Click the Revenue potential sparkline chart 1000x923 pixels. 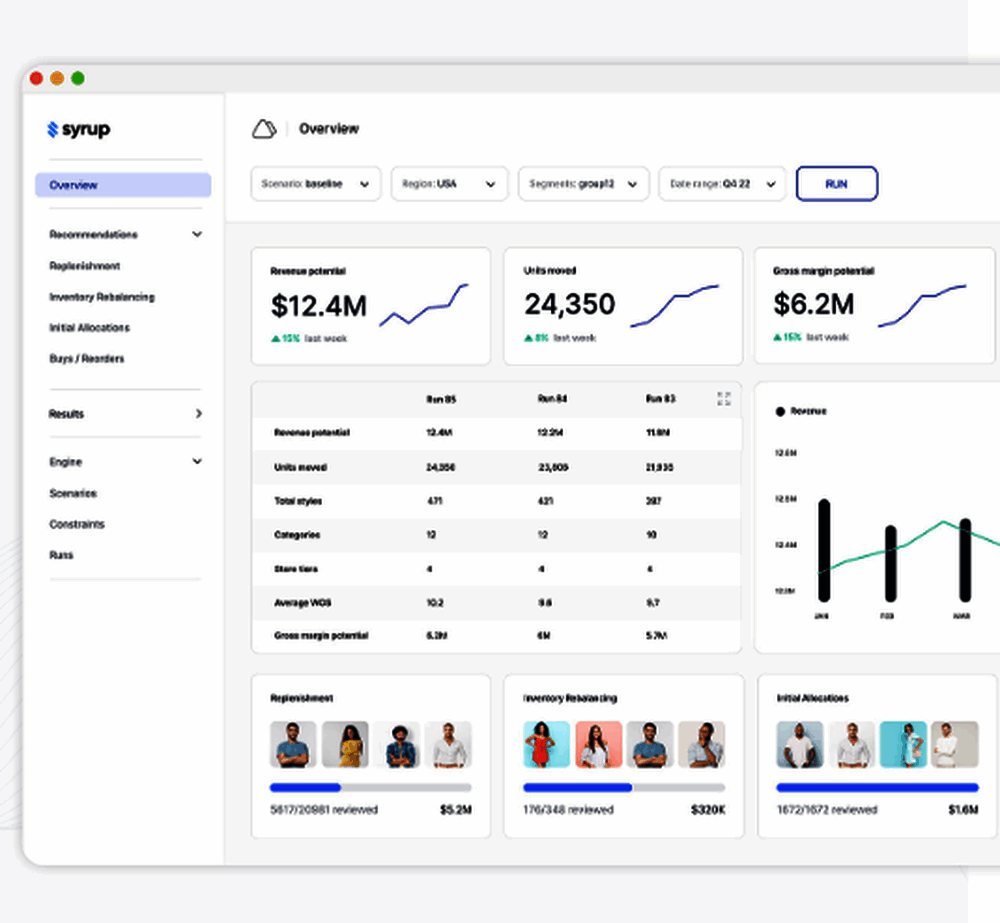(423, 306)
